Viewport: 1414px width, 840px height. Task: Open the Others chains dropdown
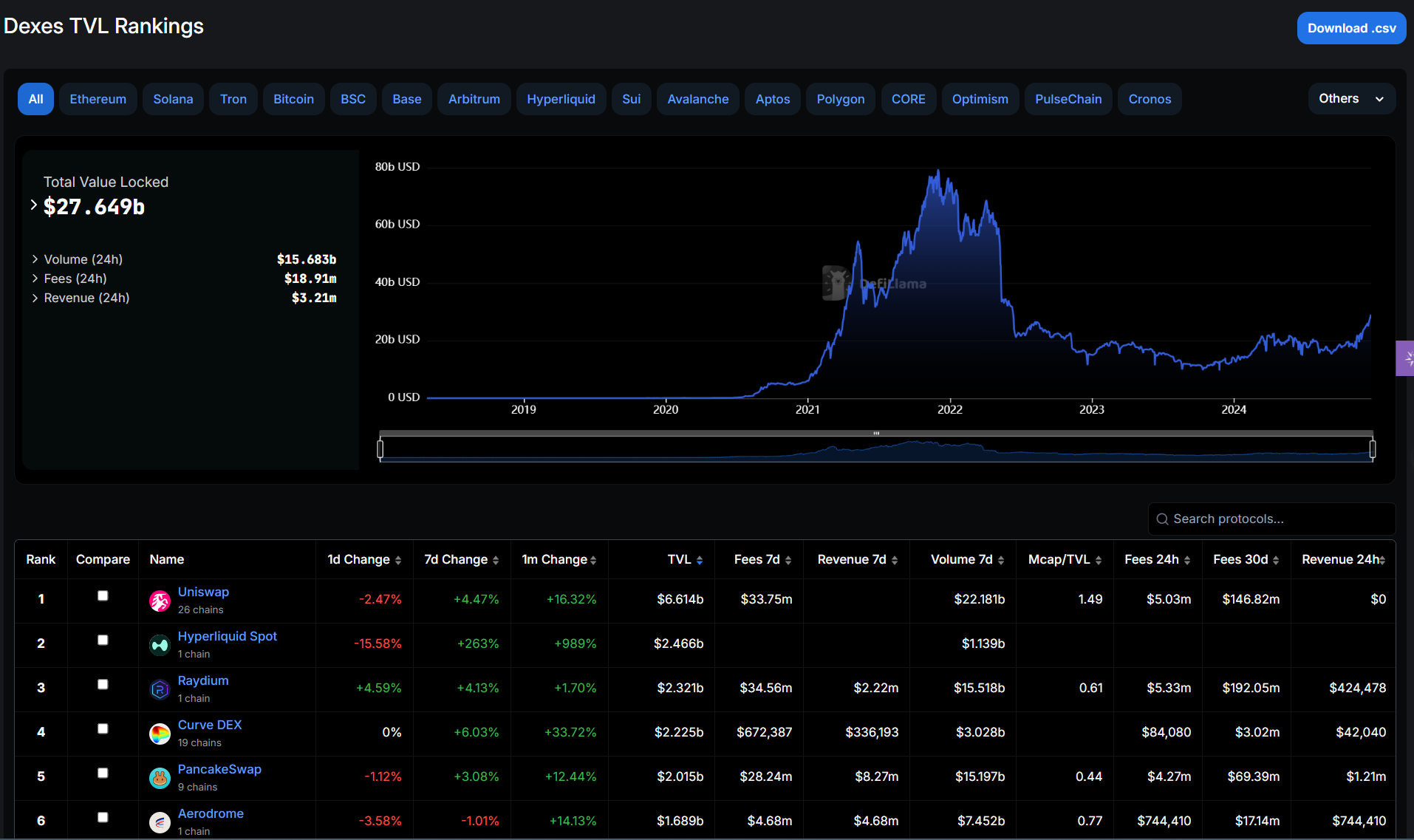pyautogui.click(x=1350, y=99)
